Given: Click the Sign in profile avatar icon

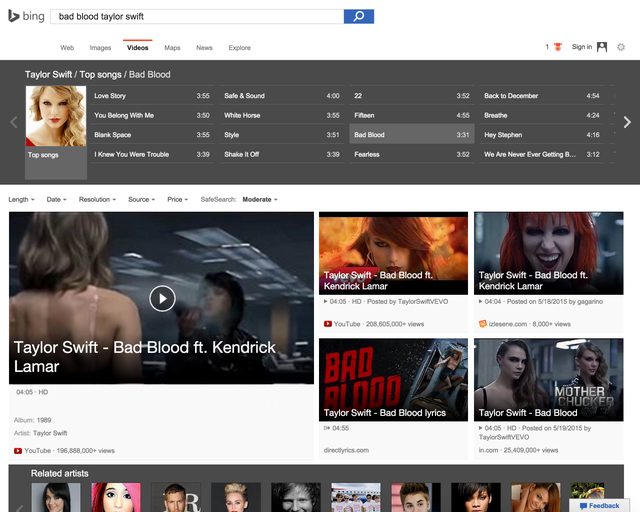Looking at the screenshot, I should (602, 47).
